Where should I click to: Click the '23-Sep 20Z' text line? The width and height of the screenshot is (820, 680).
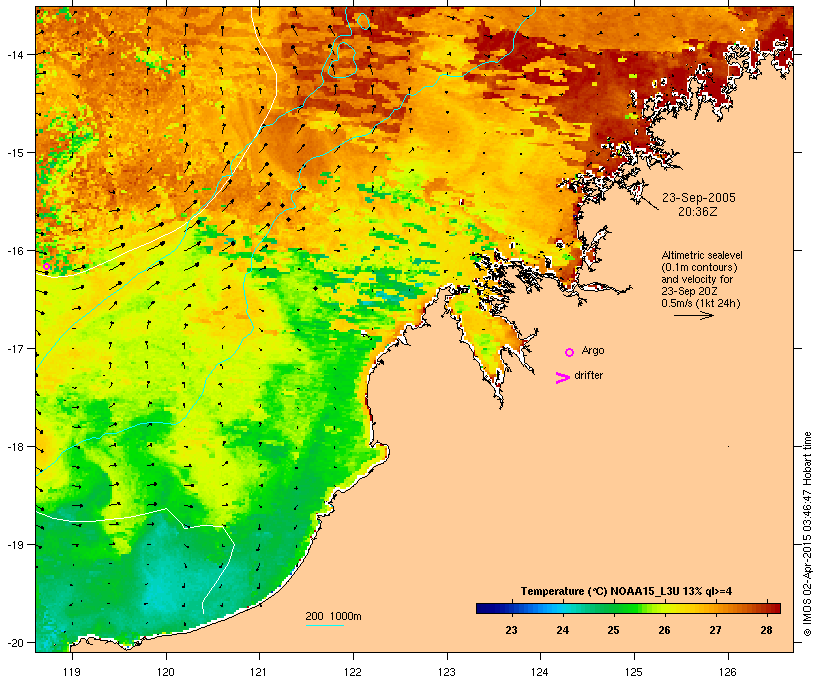tap(689, 291)
